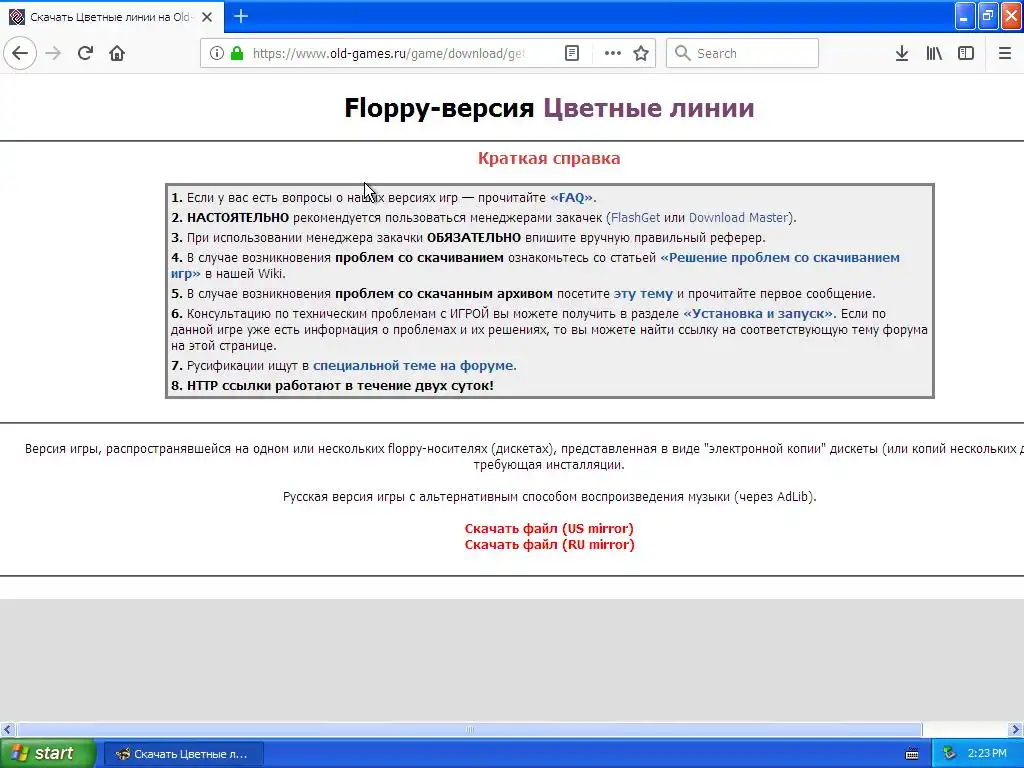This screenshot has height=768, width=1024.
Task: Open «Решение проблем со скачиванием игр» link
Action: [780, 257]
